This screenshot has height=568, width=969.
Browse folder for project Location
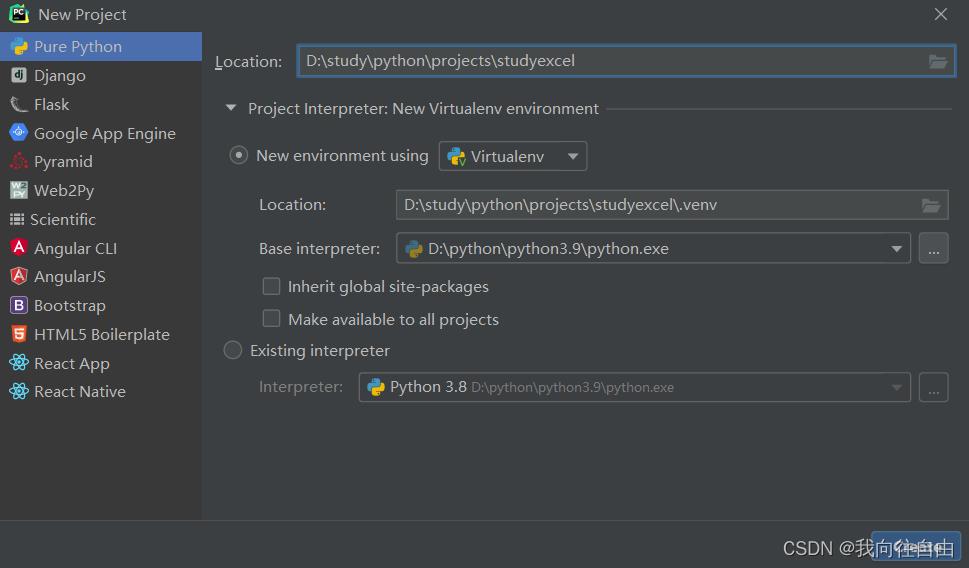937,61
